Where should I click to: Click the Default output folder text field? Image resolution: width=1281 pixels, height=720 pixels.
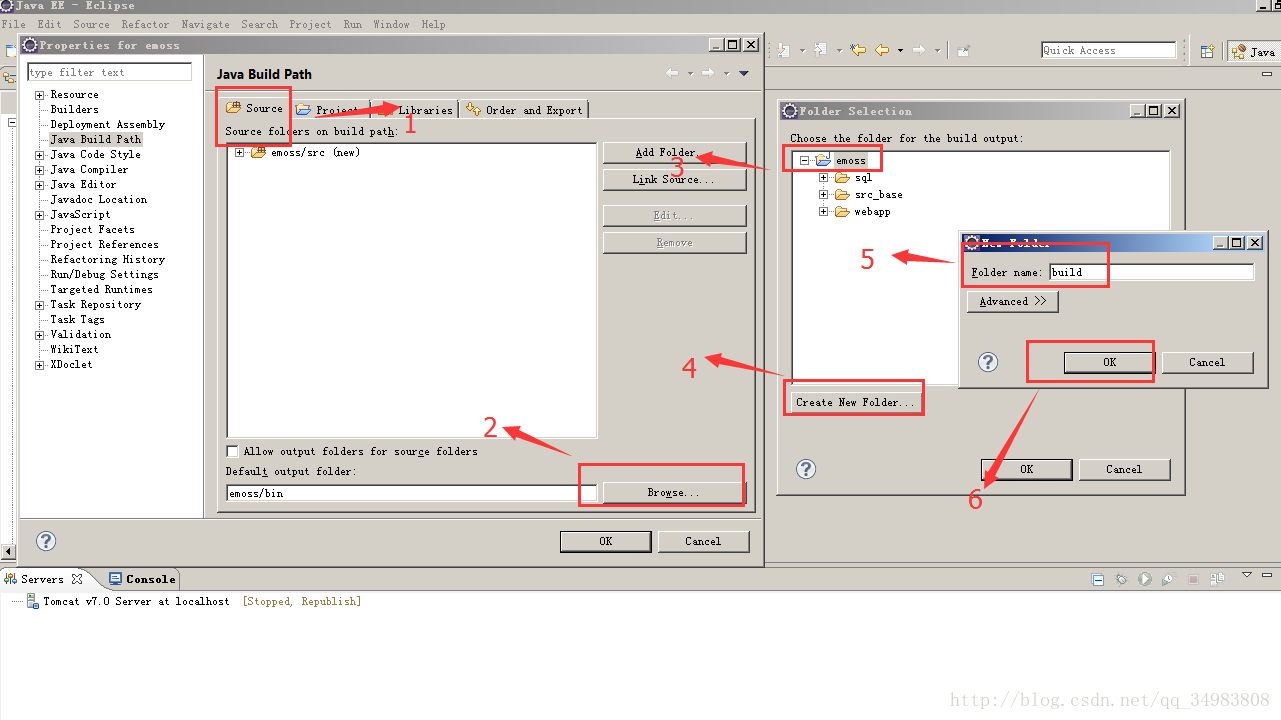412,493
